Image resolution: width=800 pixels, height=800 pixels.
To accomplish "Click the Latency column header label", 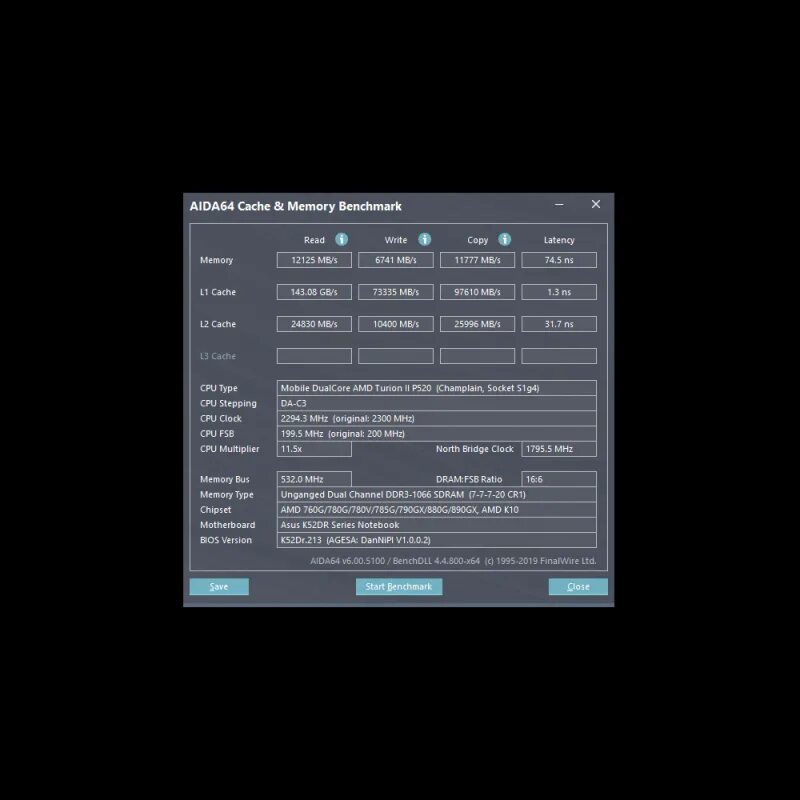I will click(x=559, y=240).
